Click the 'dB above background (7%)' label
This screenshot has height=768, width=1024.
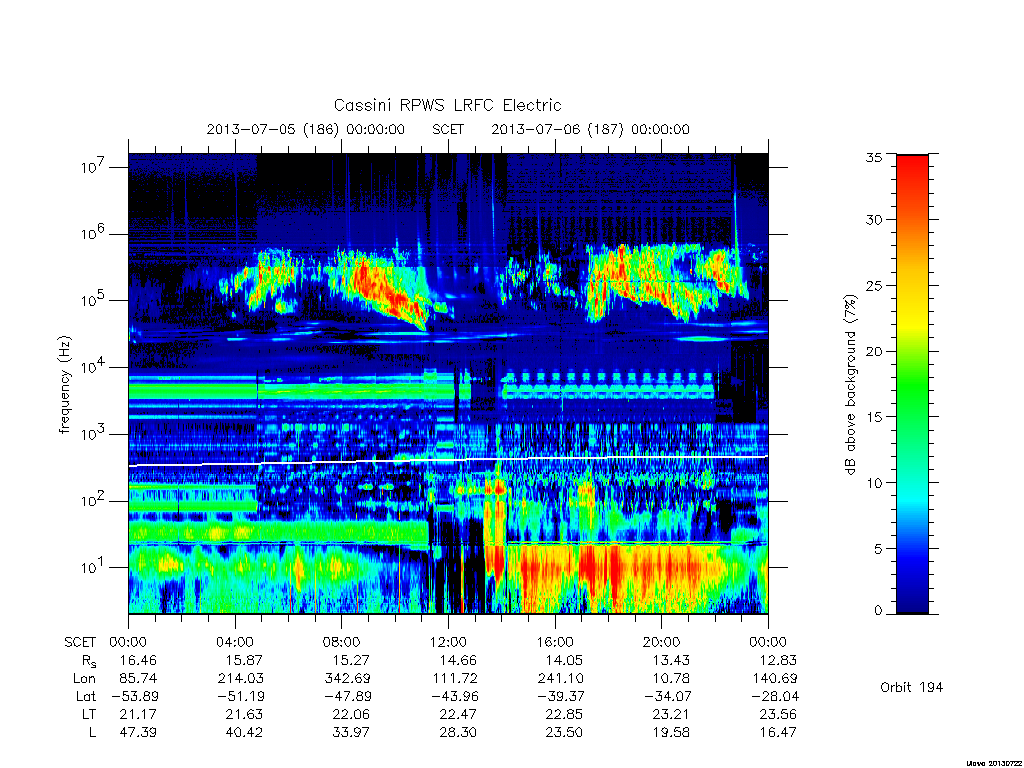[x=850, y=384]
